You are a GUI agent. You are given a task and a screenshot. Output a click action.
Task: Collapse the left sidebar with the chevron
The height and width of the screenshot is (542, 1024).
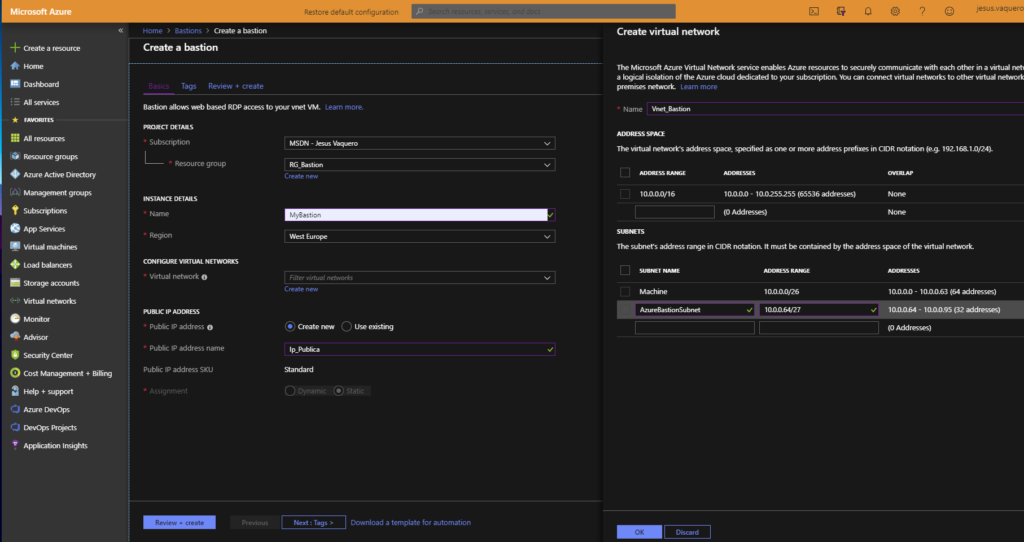[x=121, y=31]
